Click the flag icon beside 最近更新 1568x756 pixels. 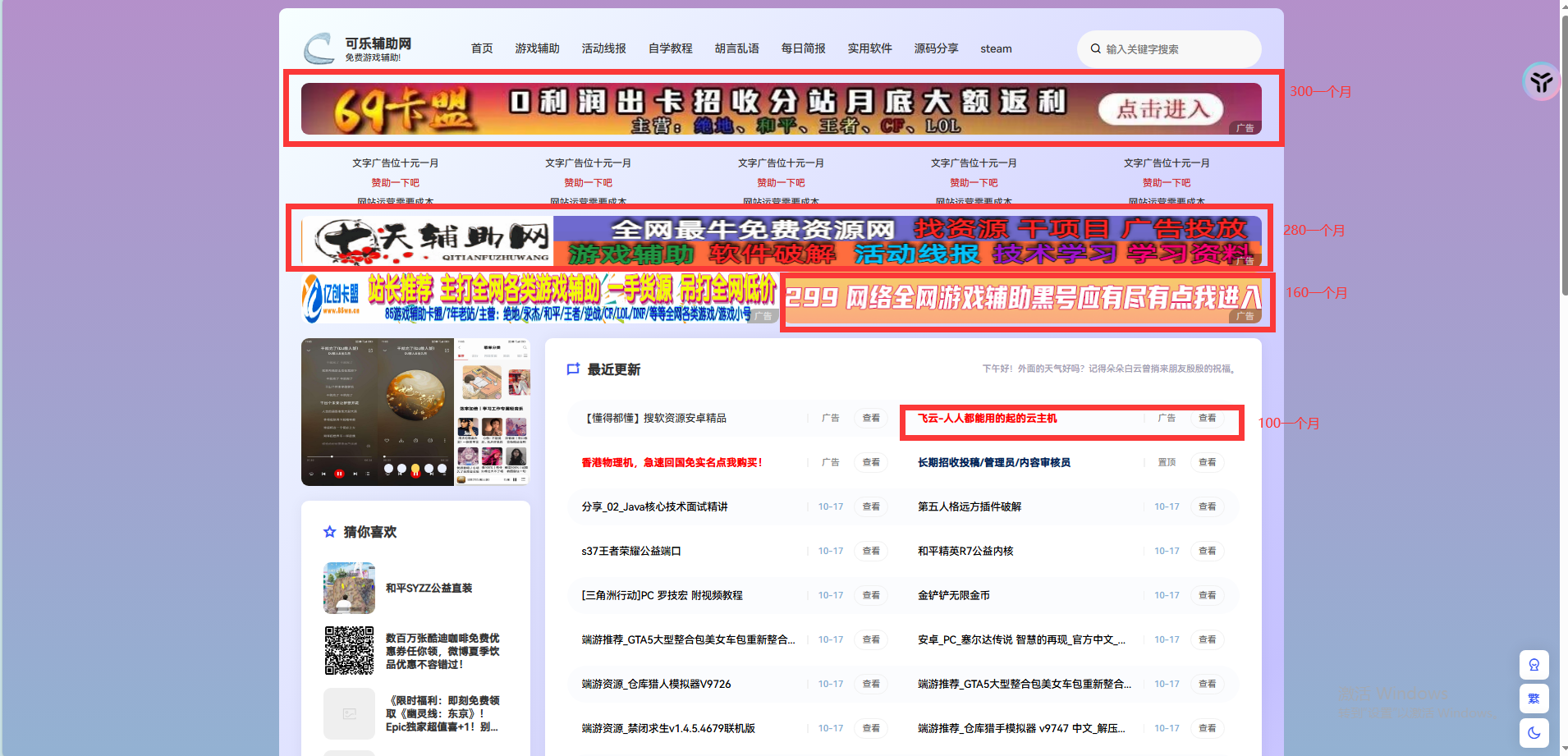click(574, 369)
